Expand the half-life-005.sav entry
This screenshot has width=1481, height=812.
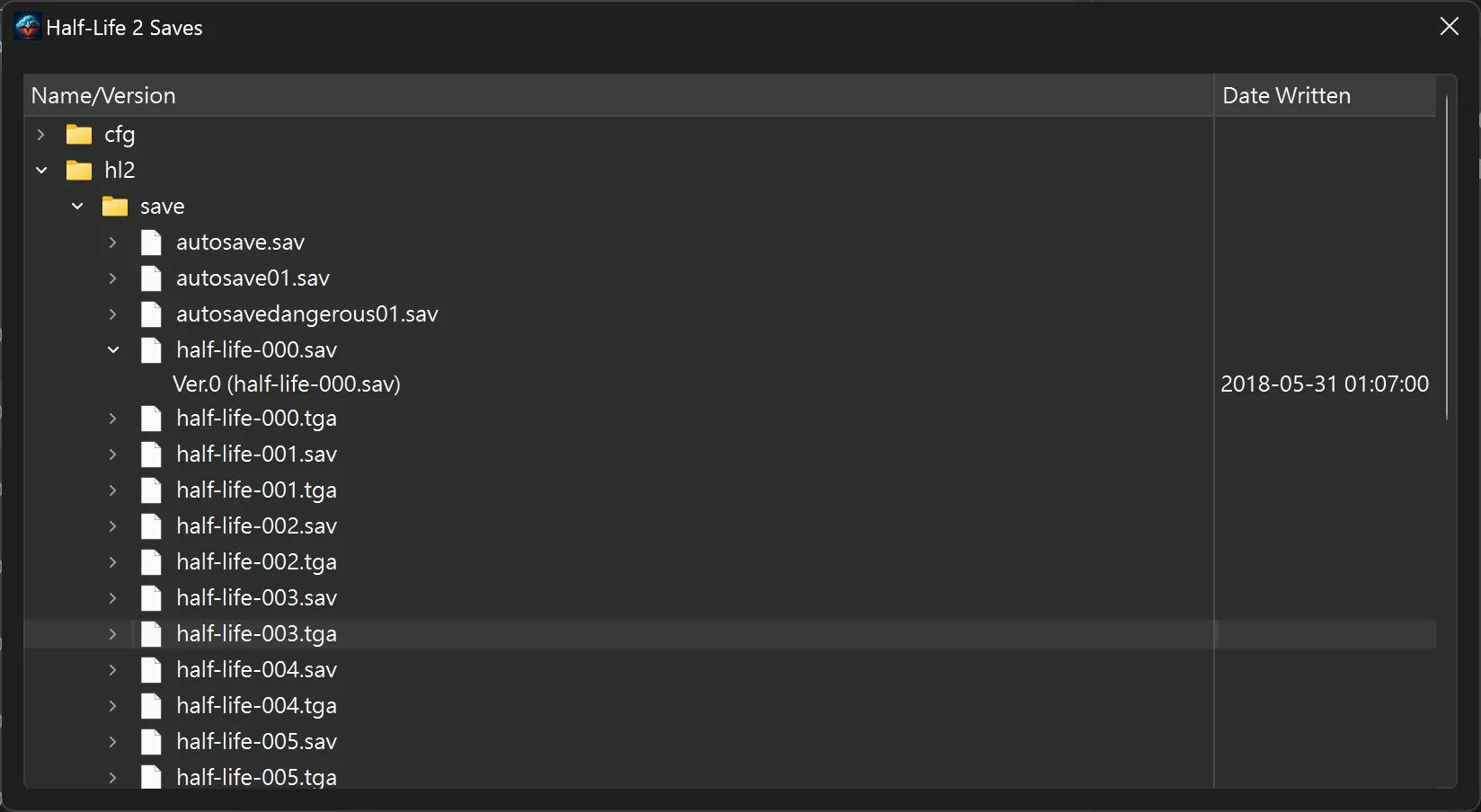point(112,741)
